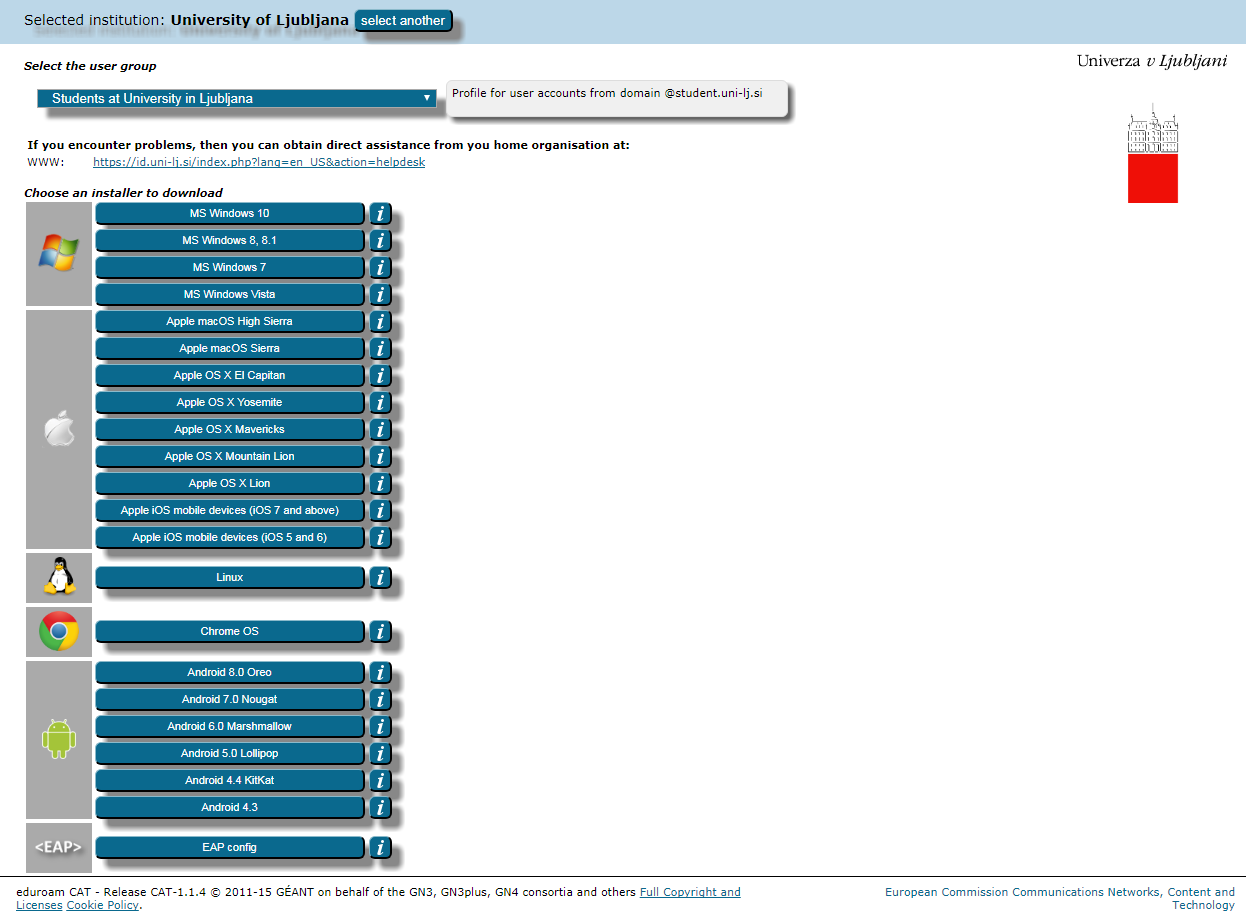The image size is (1246, 918).
Task: Download the Apple macOS Sierra installer
Action: 230,349
